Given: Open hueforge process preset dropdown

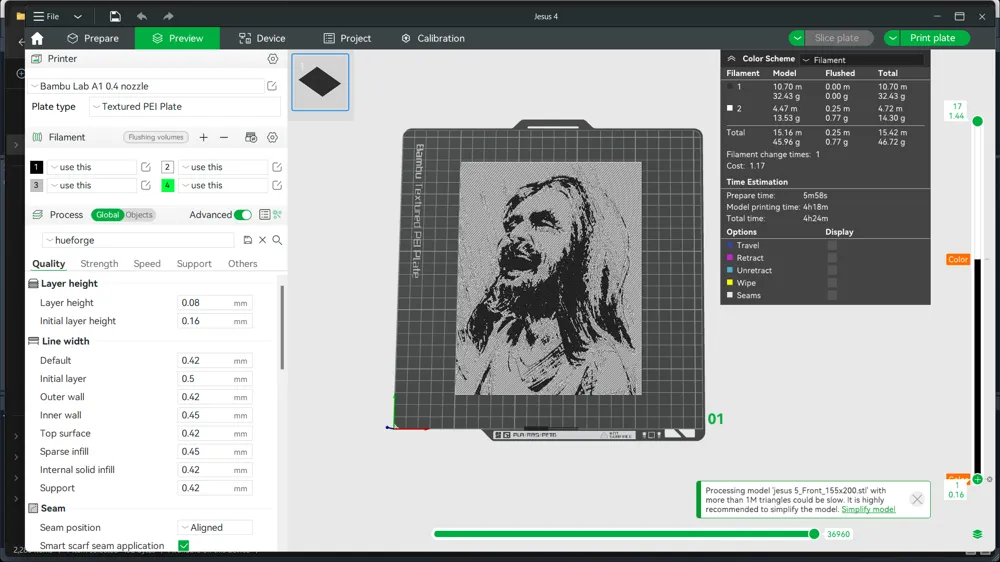Looking at the screenshot, I should pyautogui.click(x=139, y=240).
